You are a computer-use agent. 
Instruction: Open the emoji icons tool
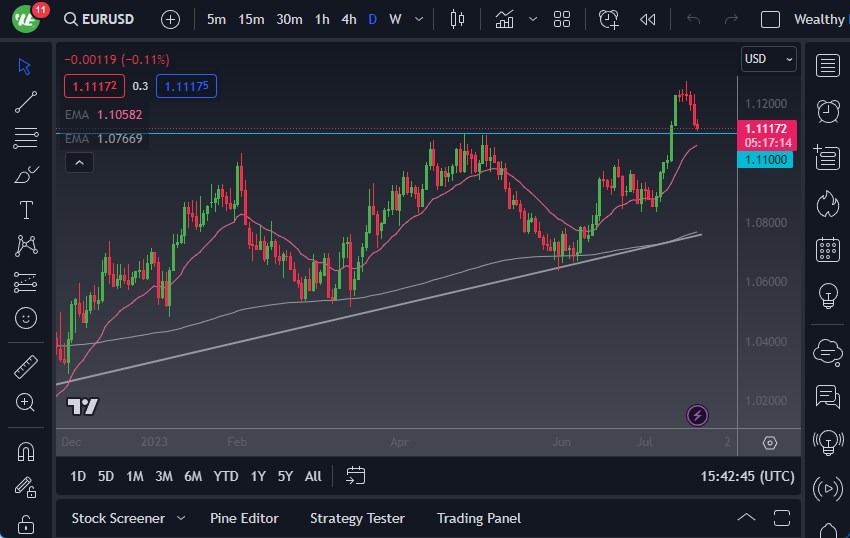coord(26,318)
